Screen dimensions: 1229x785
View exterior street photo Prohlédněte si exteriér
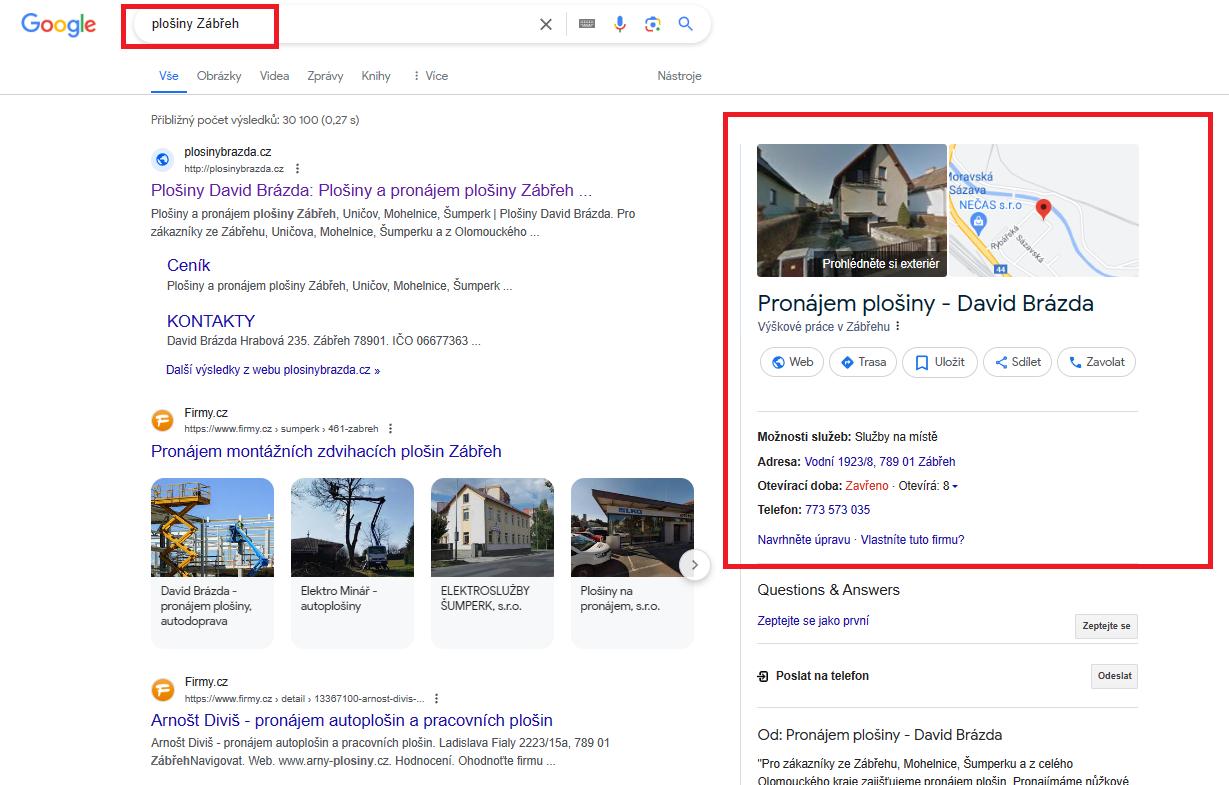tap(852, 210)
